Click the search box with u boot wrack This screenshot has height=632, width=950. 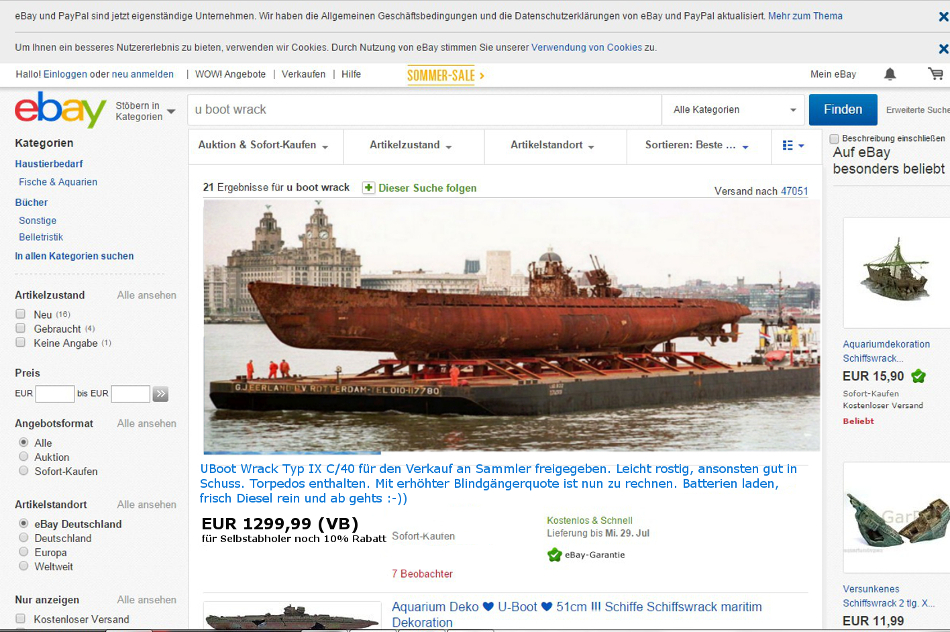(x=424, y=110)
